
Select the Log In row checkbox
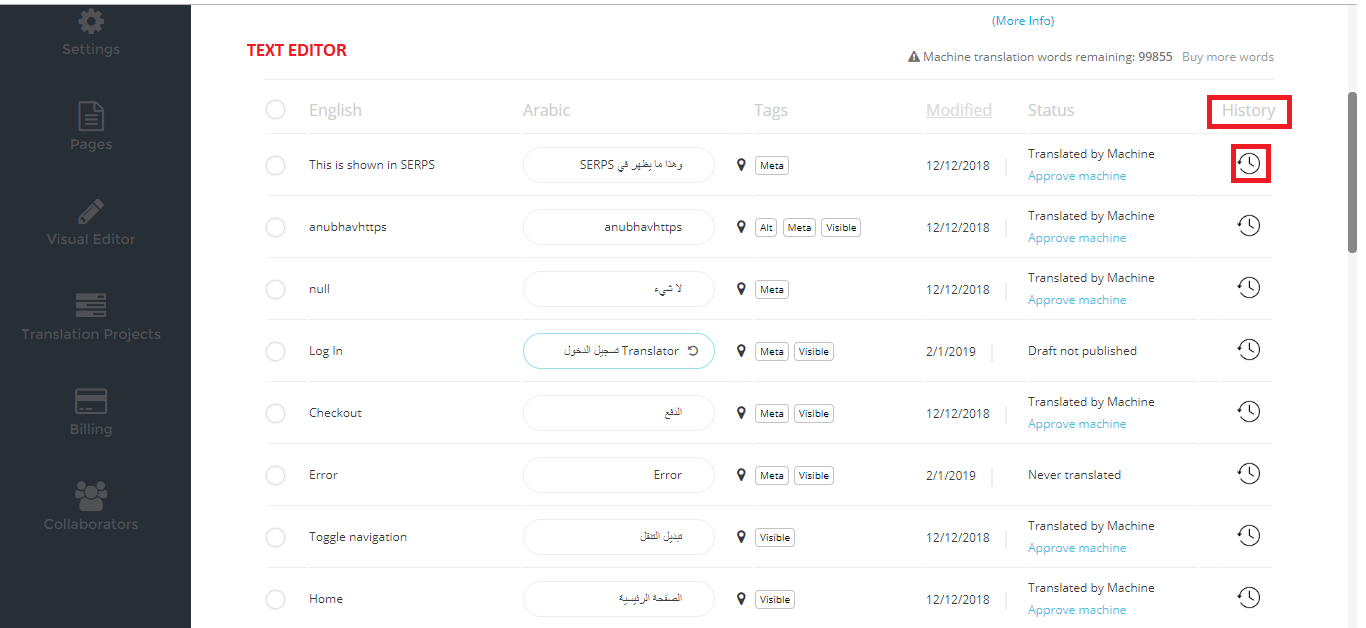(276, 351)
